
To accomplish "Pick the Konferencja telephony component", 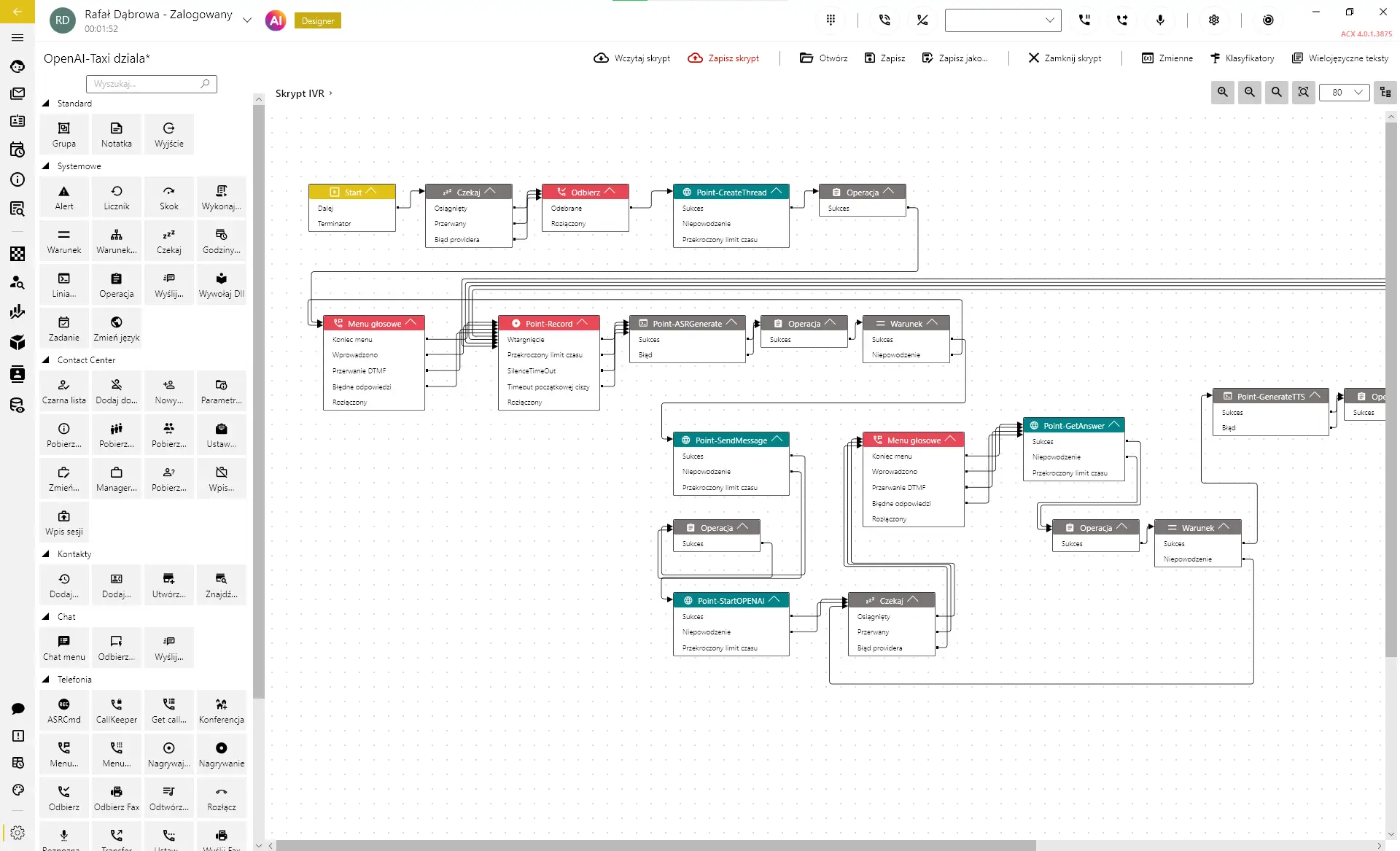I will (x=221, y=710).
